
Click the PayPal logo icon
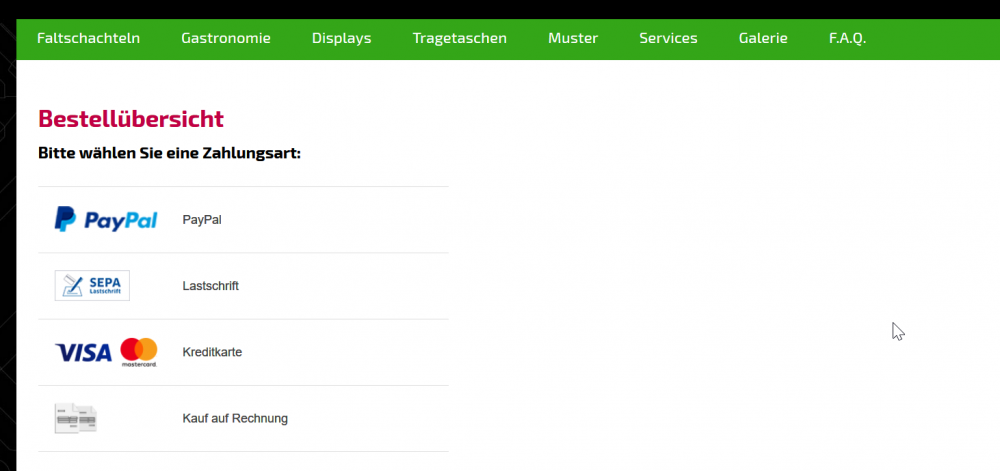[x=106, y=219]
